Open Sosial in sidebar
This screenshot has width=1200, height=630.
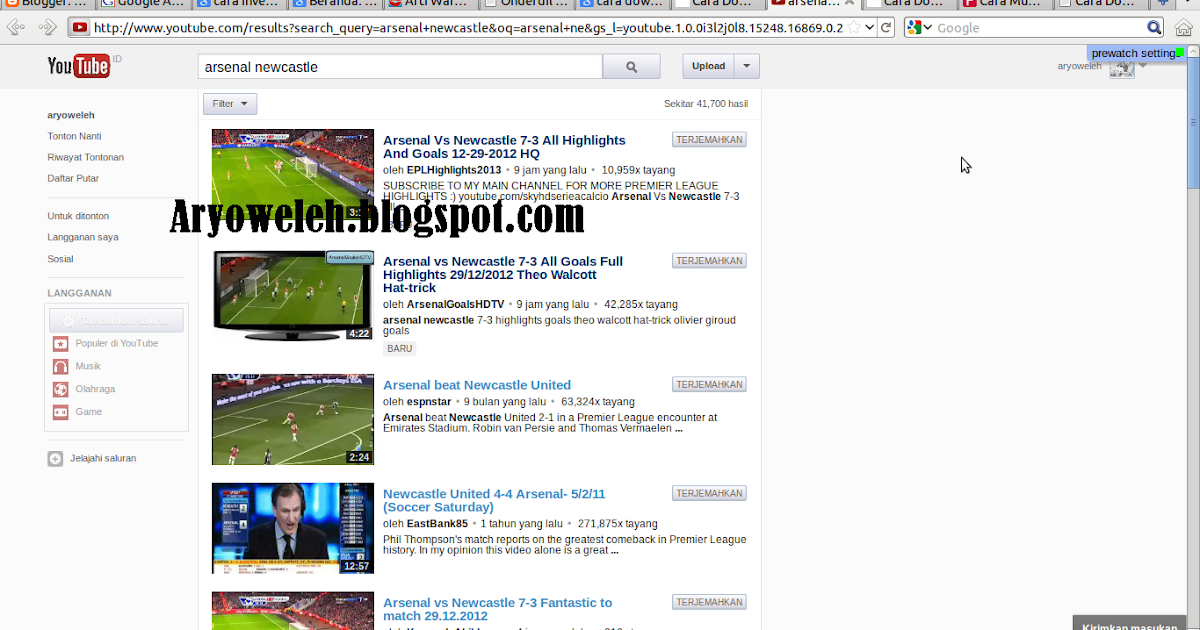(60, 259)
